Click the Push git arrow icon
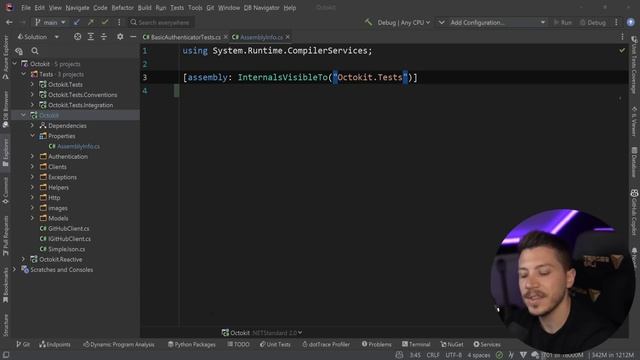640x360 pixels. pos(91,22)
